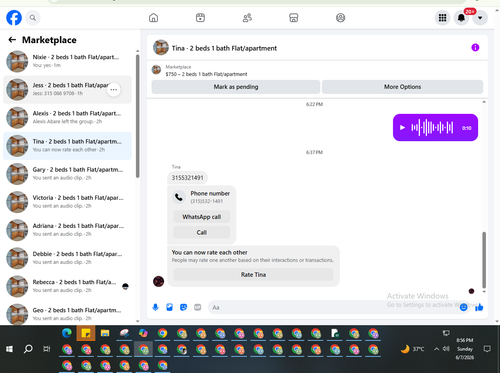
Task: Open the Groups profile-circle icon
Action: click(340, 18)
